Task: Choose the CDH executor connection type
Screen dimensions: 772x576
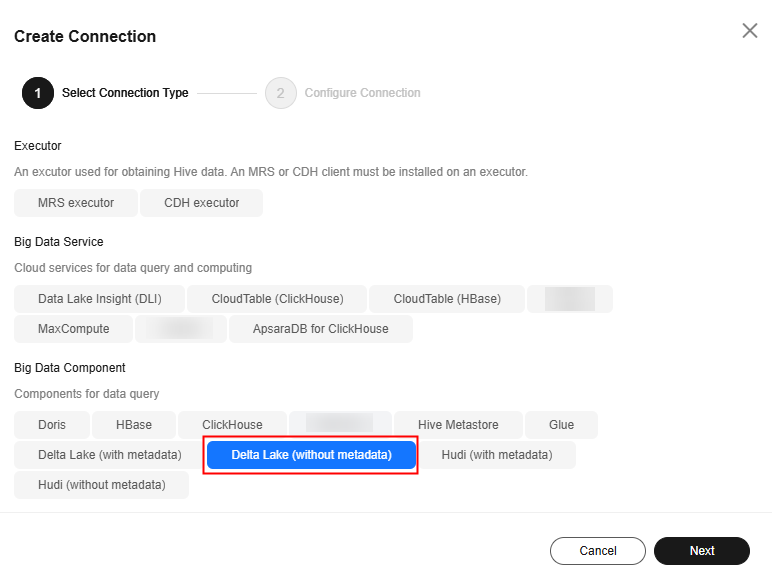Action: 201,203
